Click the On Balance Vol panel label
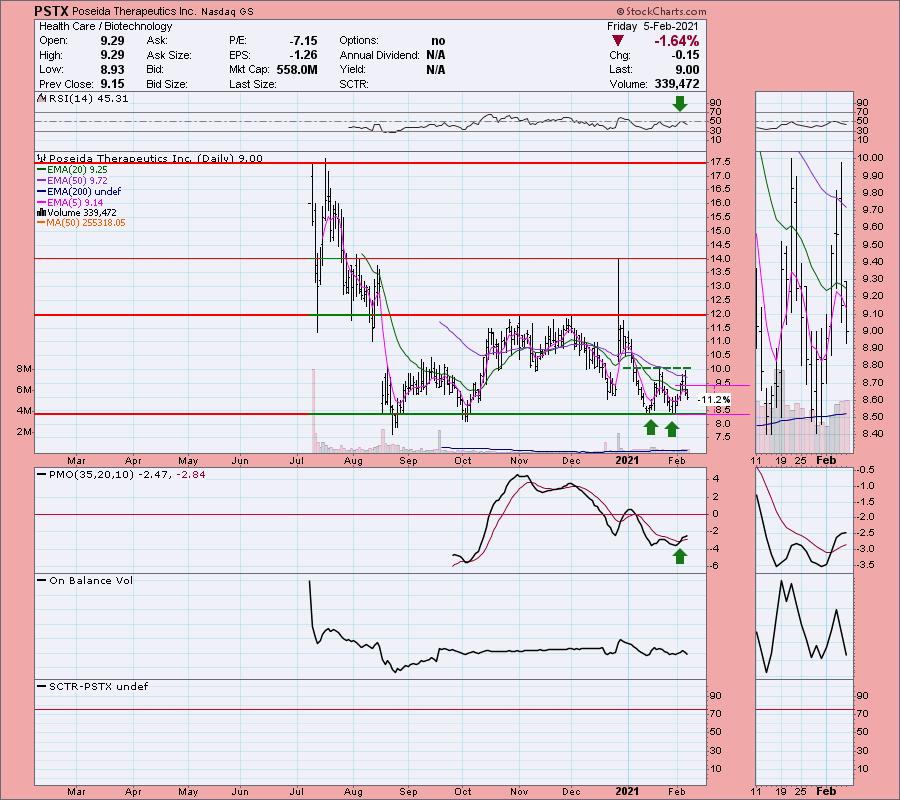This screenshot has height=800, width=900. [x=91, y=580]
